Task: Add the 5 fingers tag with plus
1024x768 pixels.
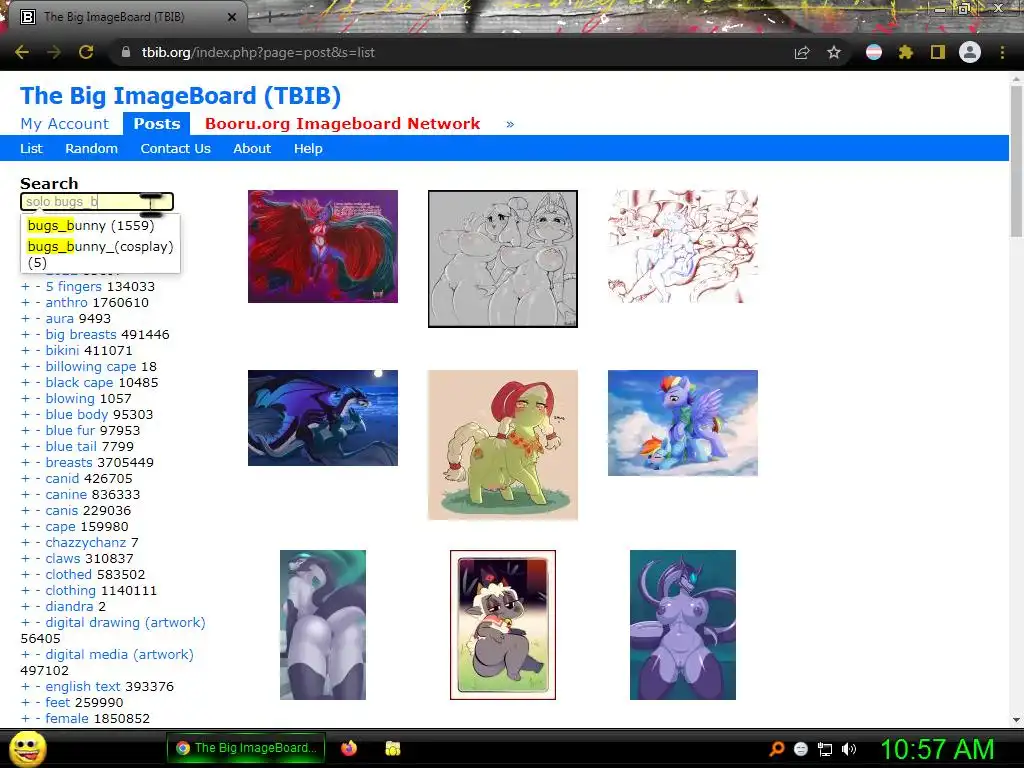Action: (25, 287)
